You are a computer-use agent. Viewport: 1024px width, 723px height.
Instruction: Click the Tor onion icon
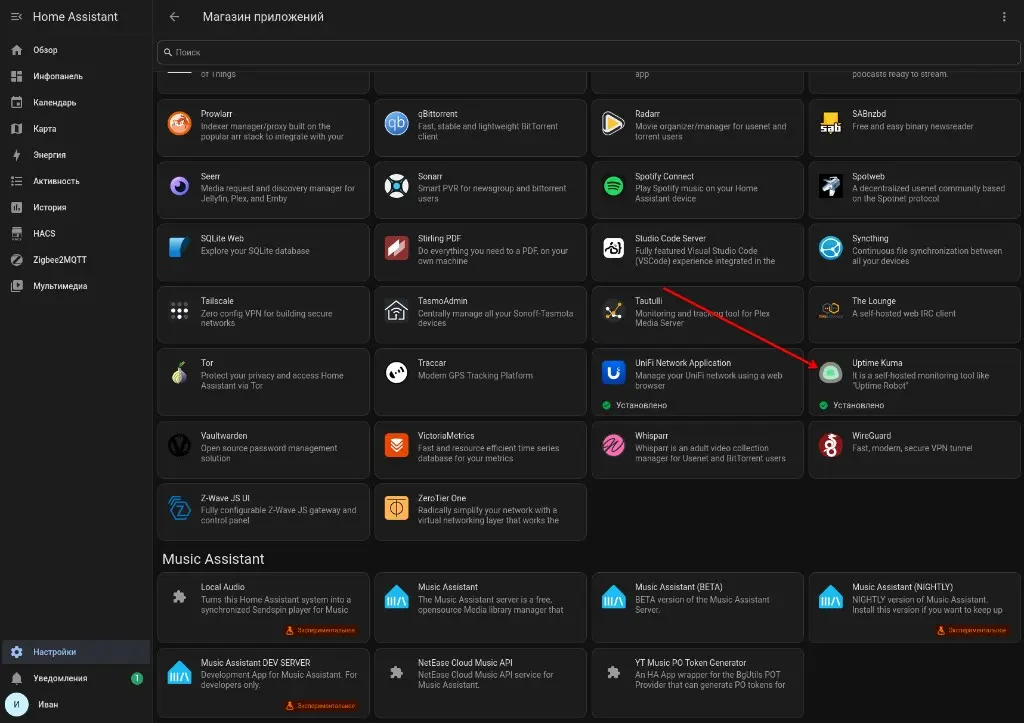[180, 373]
